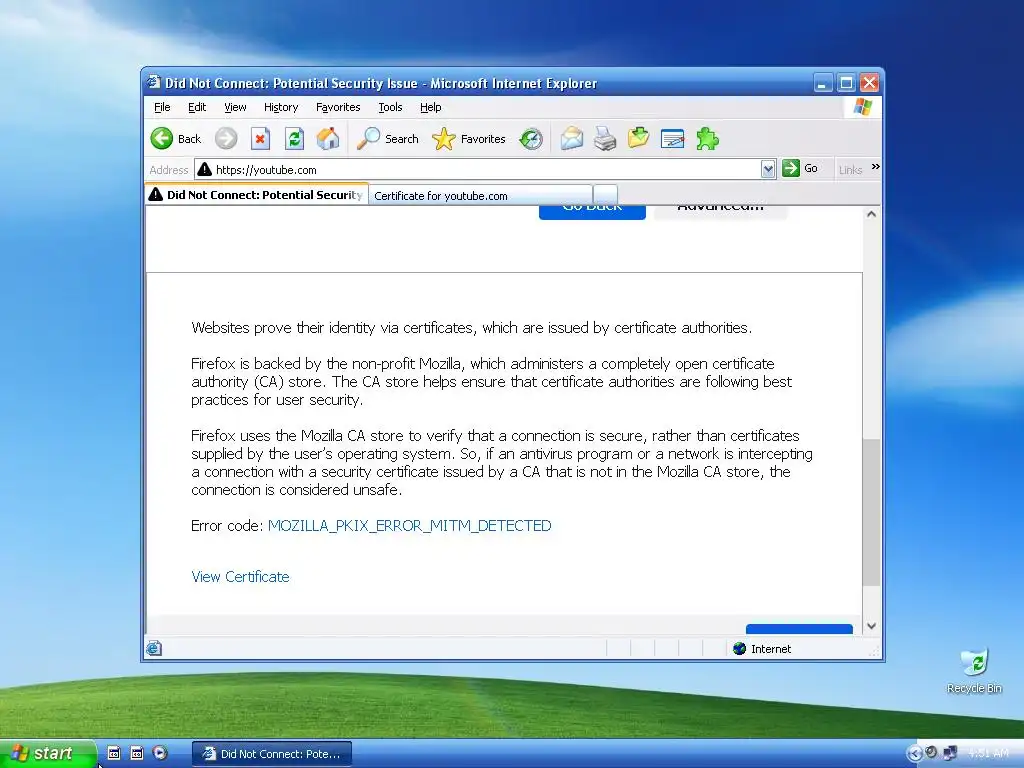Click the blank new tab button
The image size is (1024, 768).
coord(605,195)
